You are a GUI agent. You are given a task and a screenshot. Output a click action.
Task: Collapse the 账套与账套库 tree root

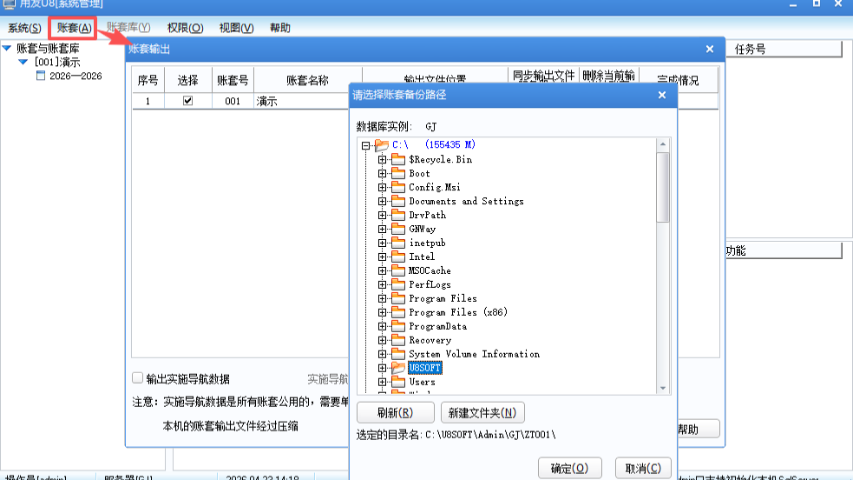7,48
